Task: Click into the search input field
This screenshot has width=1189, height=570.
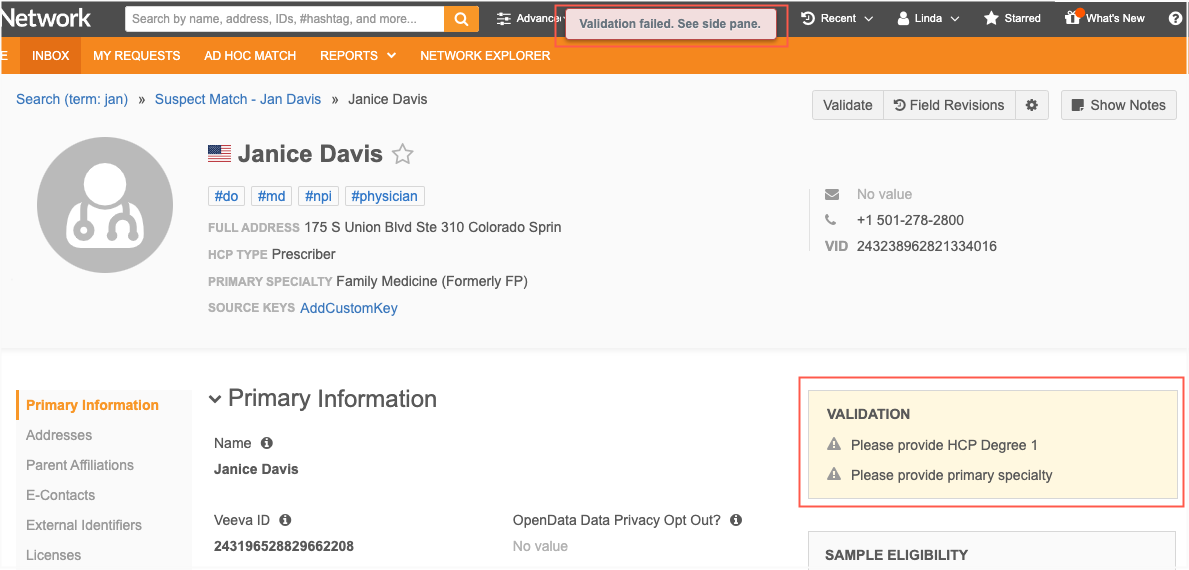Action: tap(285, 19)
